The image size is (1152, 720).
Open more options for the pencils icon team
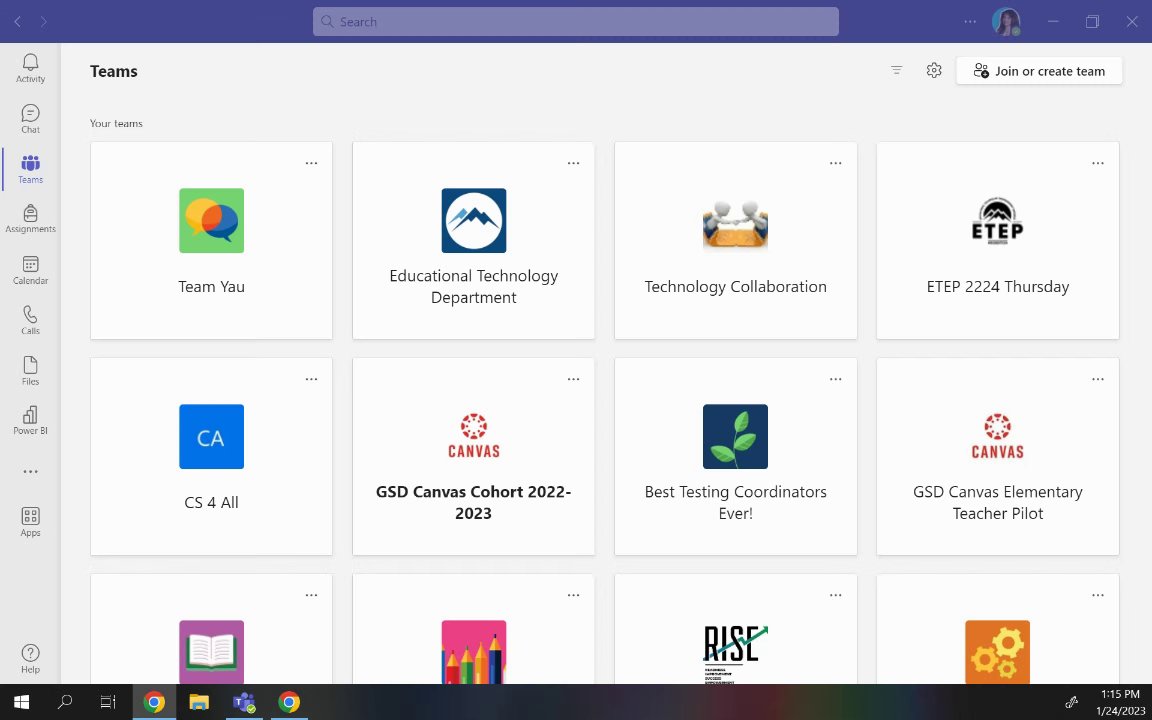(574, 595)
